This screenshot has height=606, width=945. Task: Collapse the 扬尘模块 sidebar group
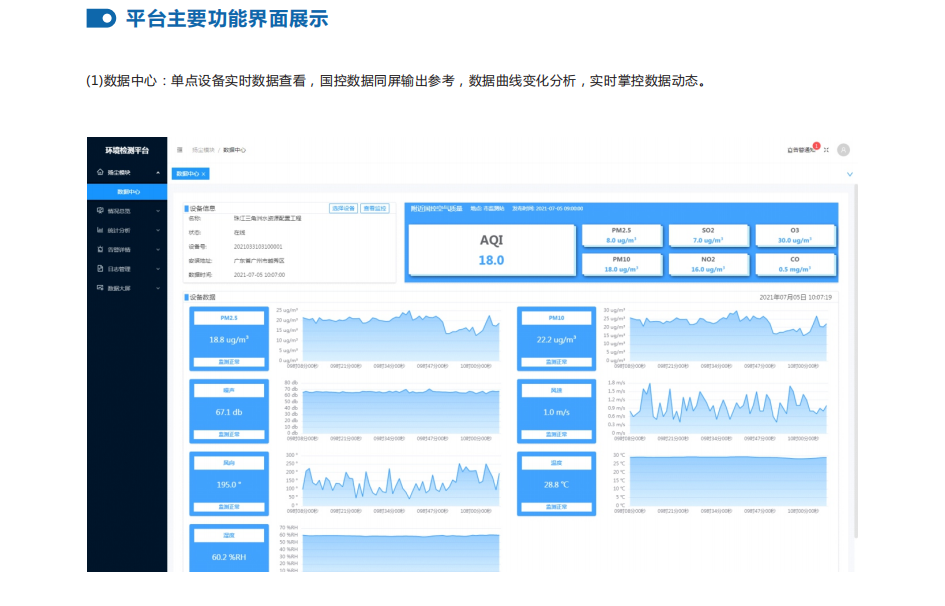point(158,173)
